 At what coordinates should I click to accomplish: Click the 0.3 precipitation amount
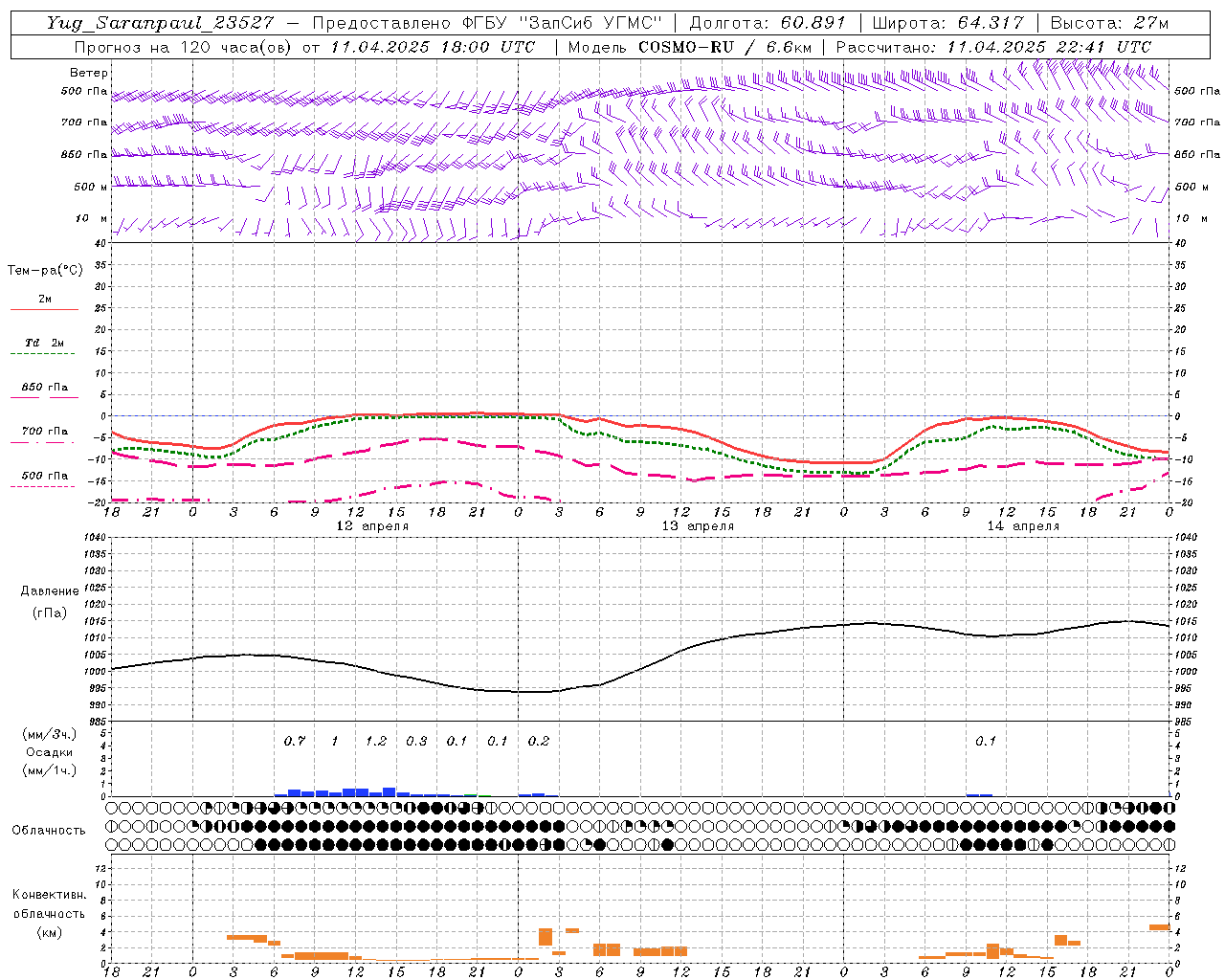pyautogui.click(x=416, y=742)
